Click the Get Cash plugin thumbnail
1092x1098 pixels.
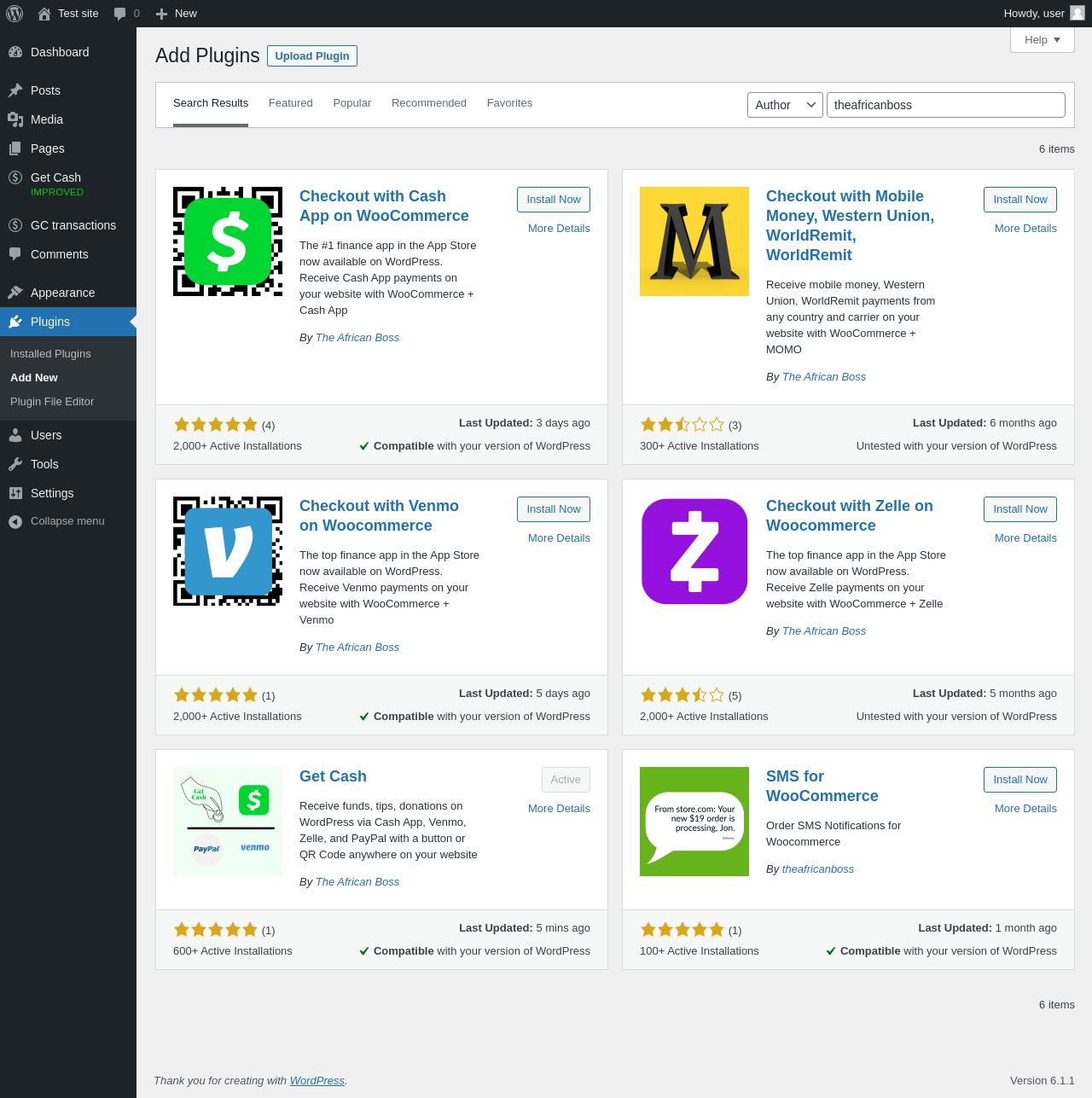(228, 822)
